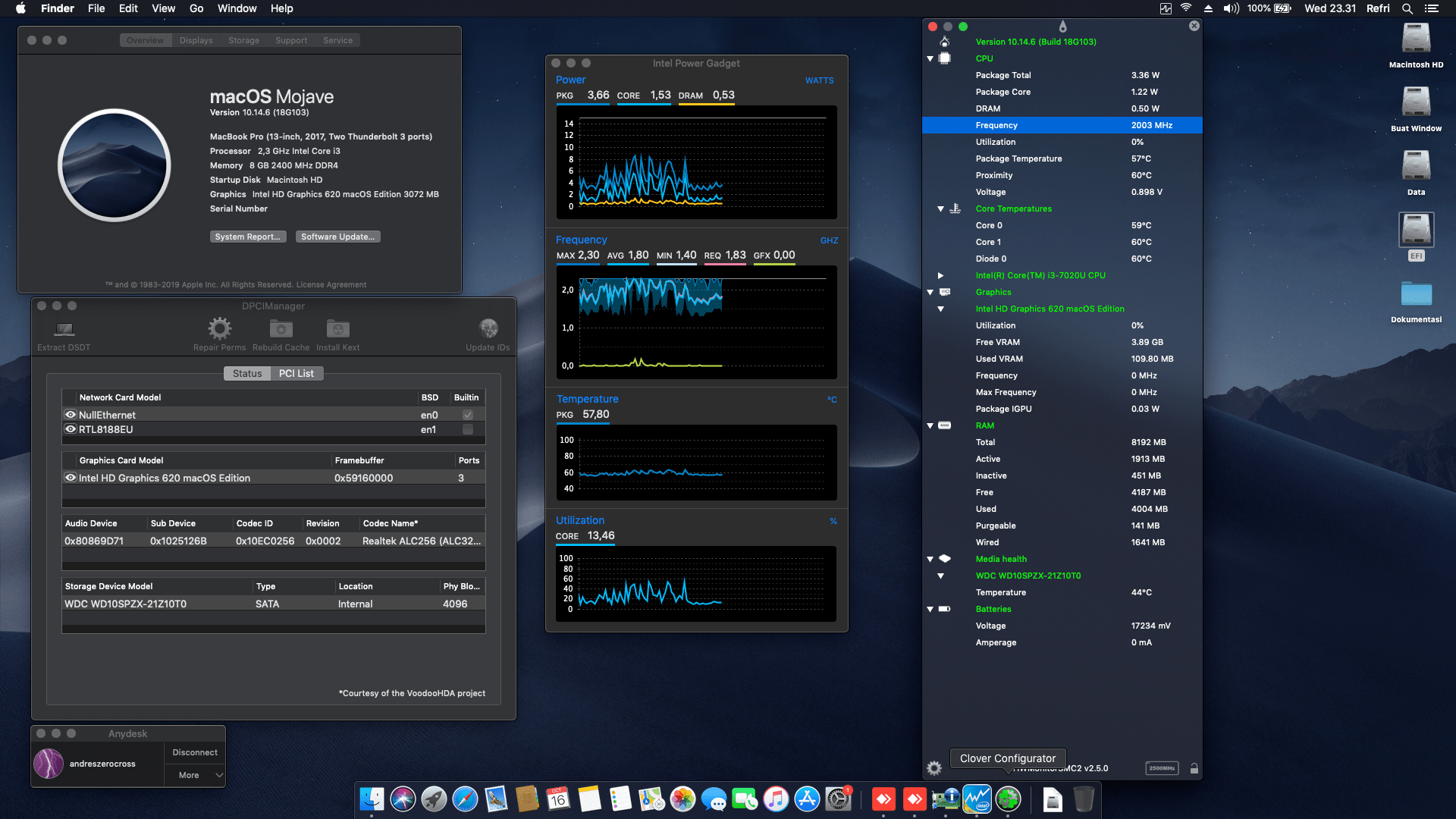Click the round X button in HWMonitor
The height and width of the screenshot is (819, 1456).
(1194, 26)
